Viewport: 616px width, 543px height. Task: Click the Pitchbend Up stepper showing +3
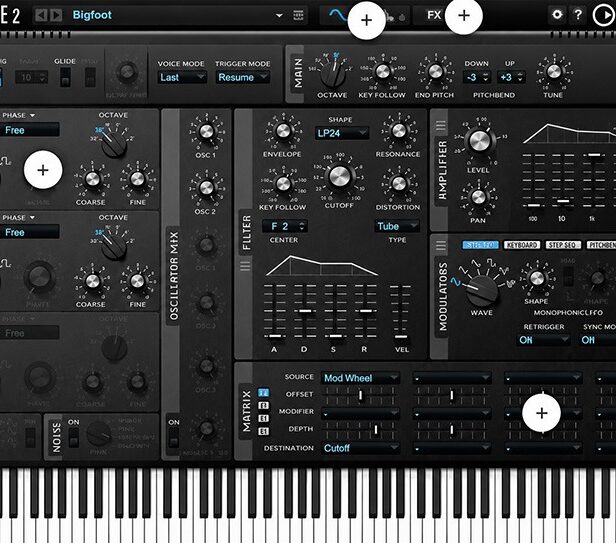[x=511, y=77]
